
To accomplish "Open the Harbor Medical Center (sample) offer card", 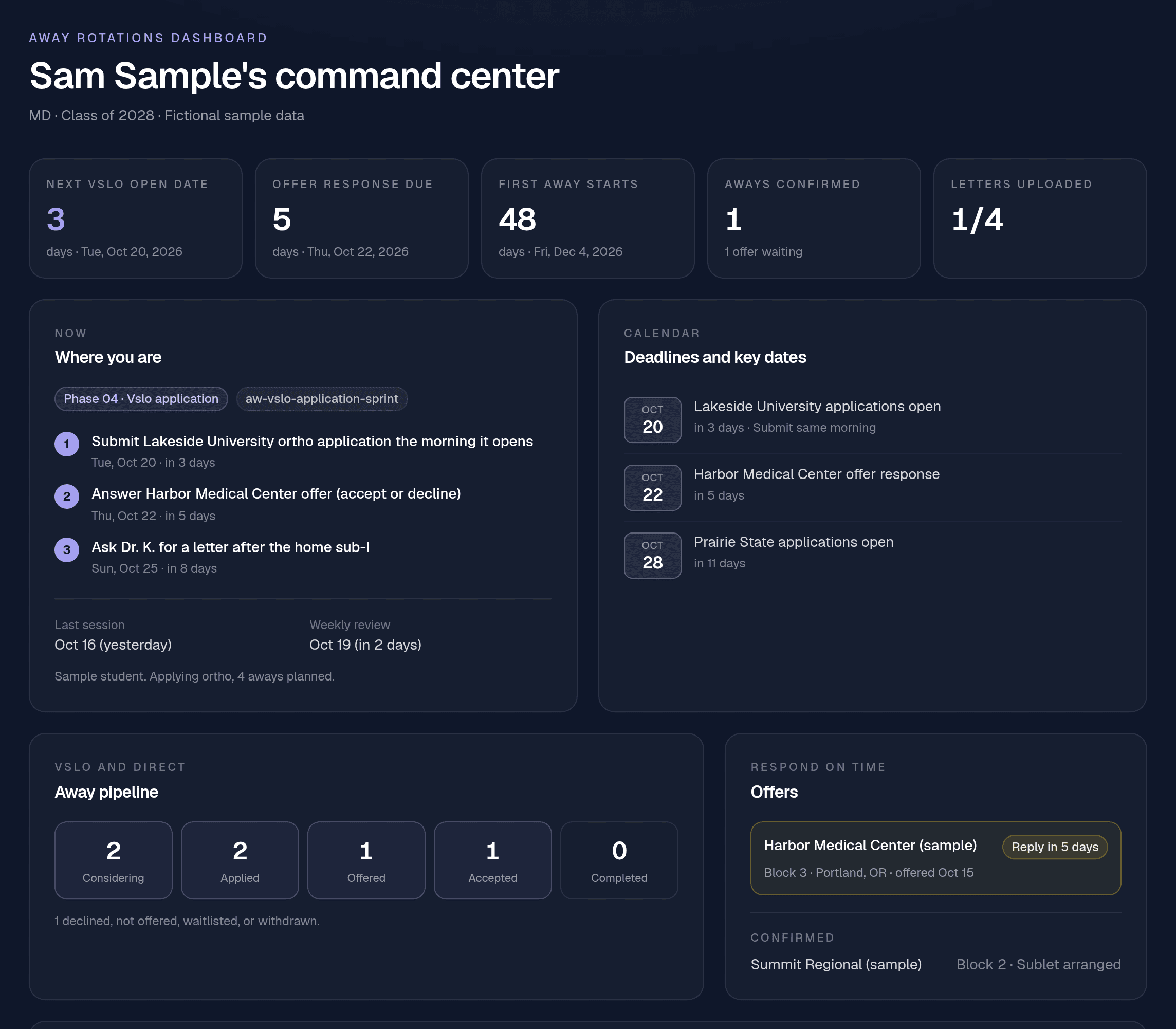I will [935, 858].
